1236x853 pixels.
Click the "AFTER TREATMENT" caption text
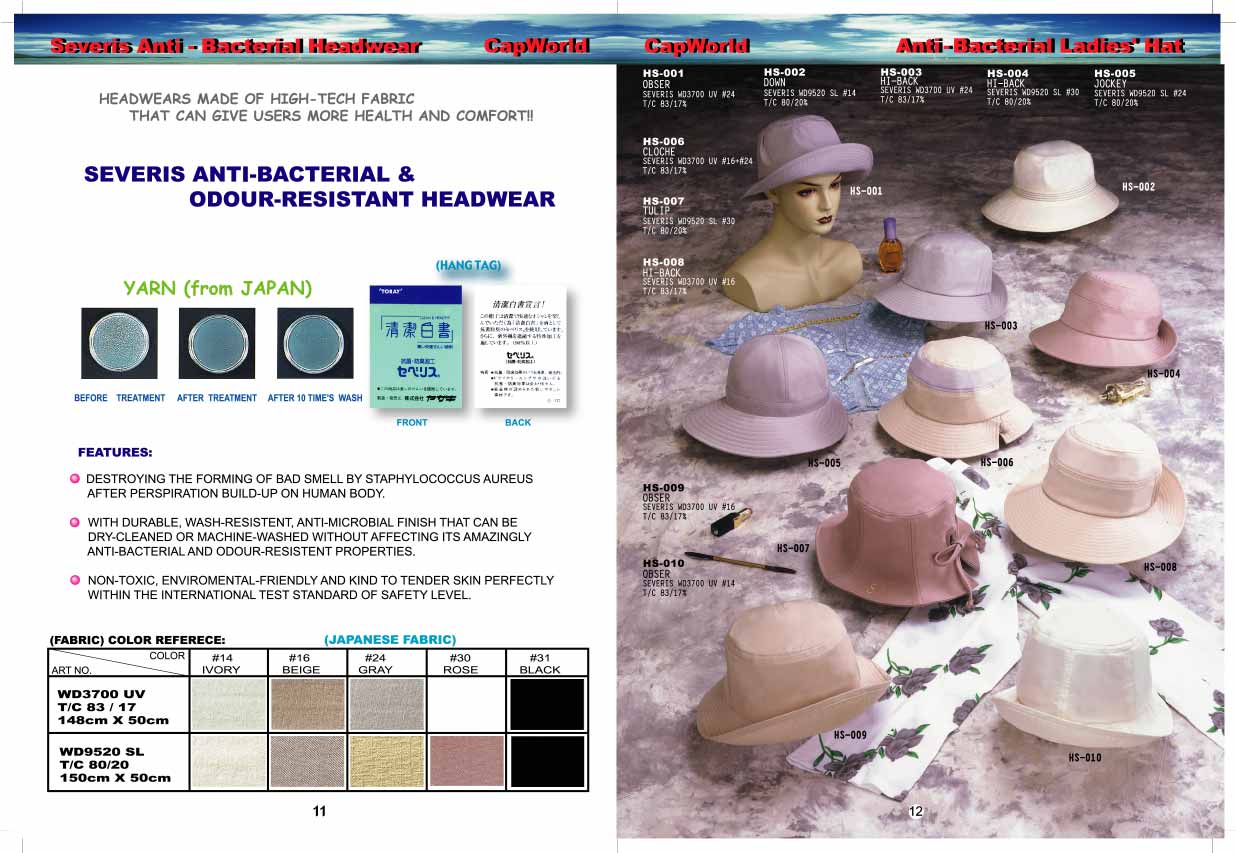point(217,398)
